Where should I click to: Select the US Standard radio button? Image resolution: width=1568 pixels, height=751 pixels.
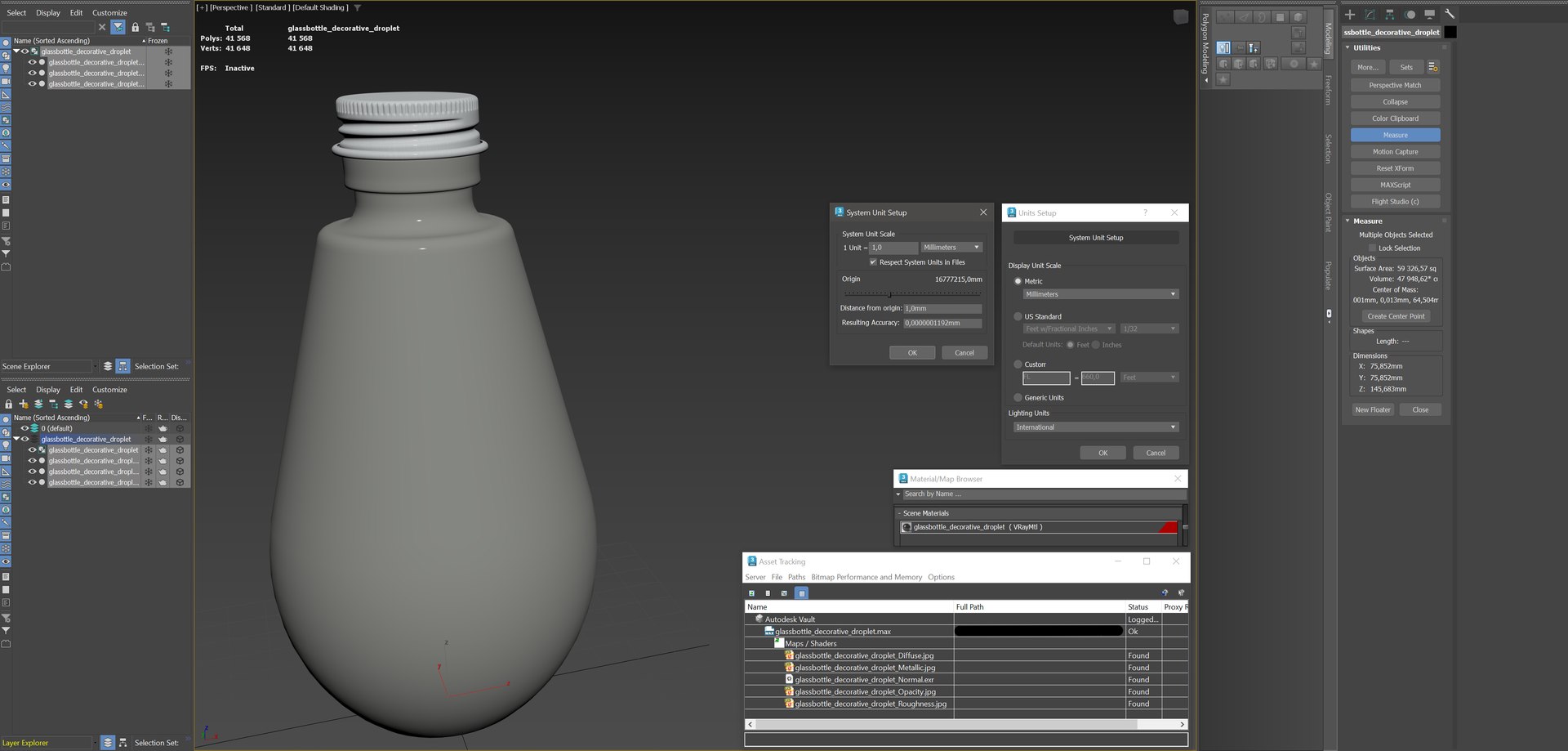[1018, 316]
